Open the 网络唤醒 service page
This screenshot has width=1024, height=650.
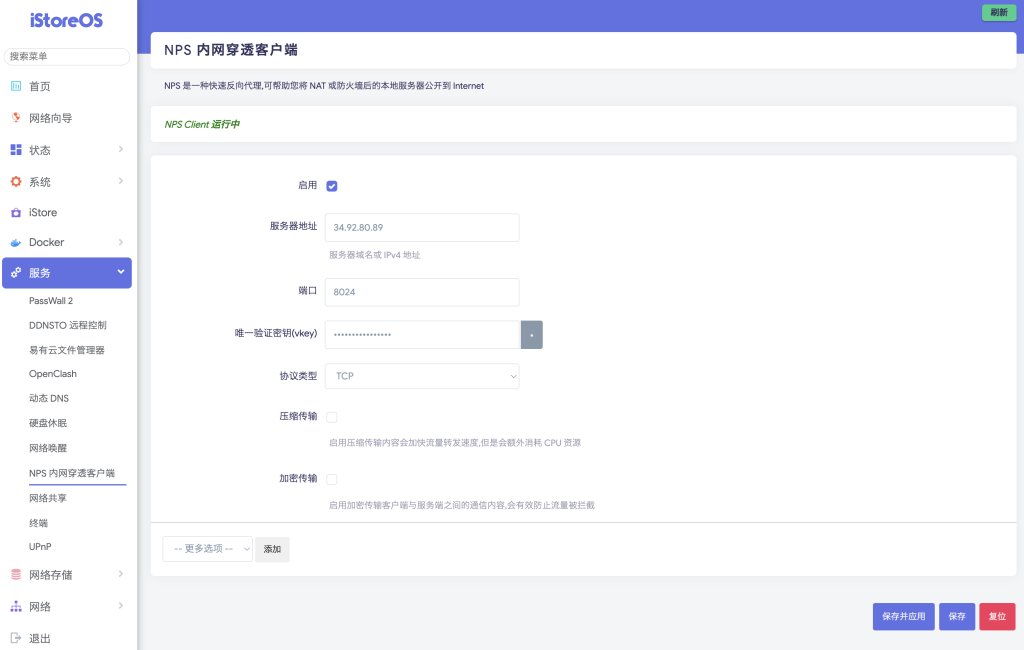coord(48,448)
